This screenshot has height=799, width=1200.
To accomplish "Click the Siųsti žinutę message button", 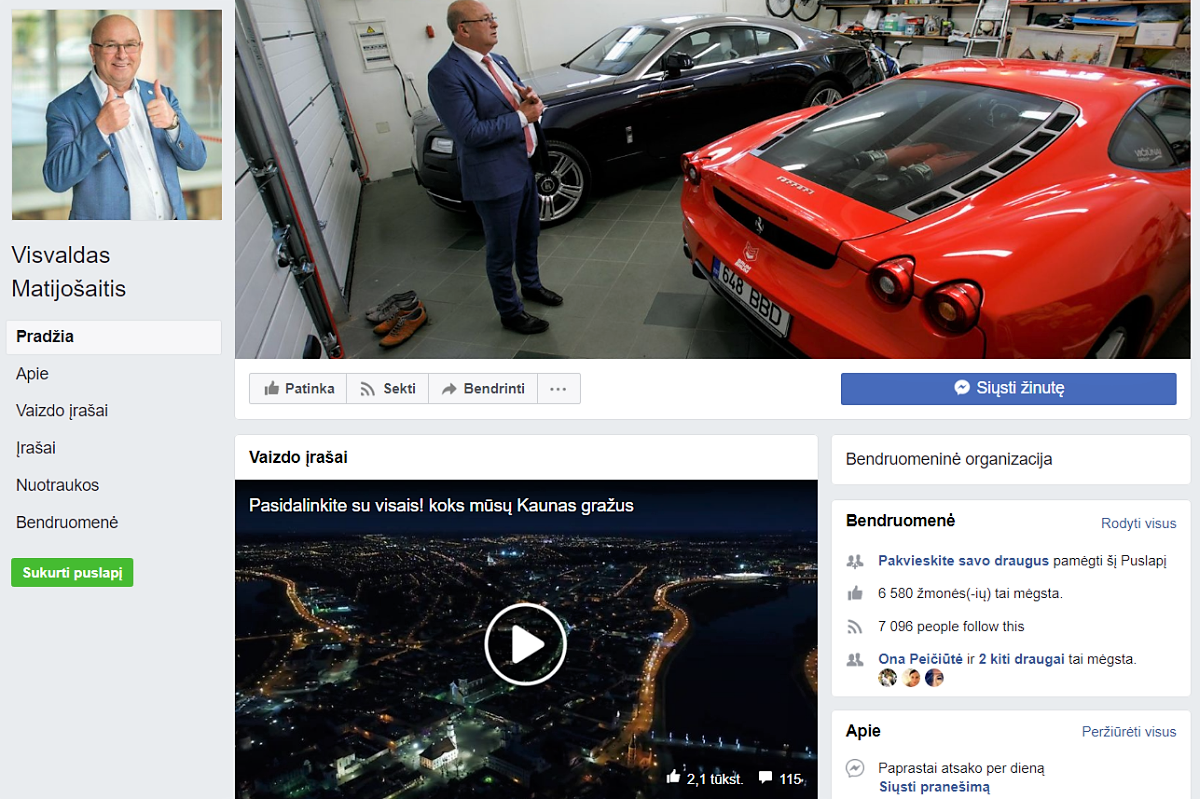I will [1008, 388].
